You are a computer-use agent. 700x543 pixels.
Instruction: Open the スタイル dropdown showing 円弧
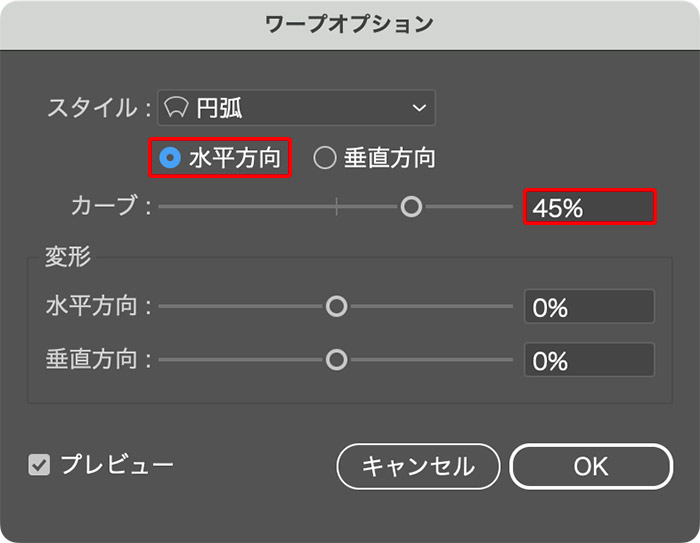coord(296,107)
